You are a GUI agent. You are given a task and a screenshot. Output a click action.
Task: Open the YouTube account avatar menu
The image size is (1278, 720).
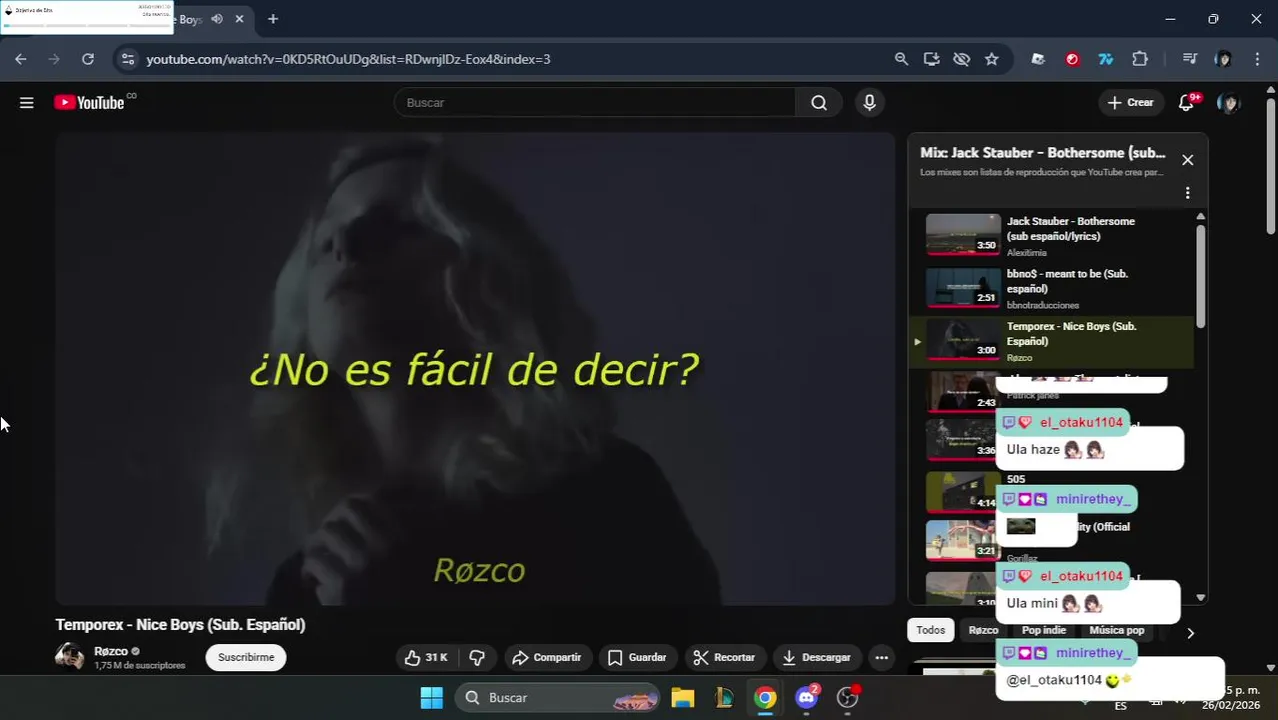[x=1229, y=102]
